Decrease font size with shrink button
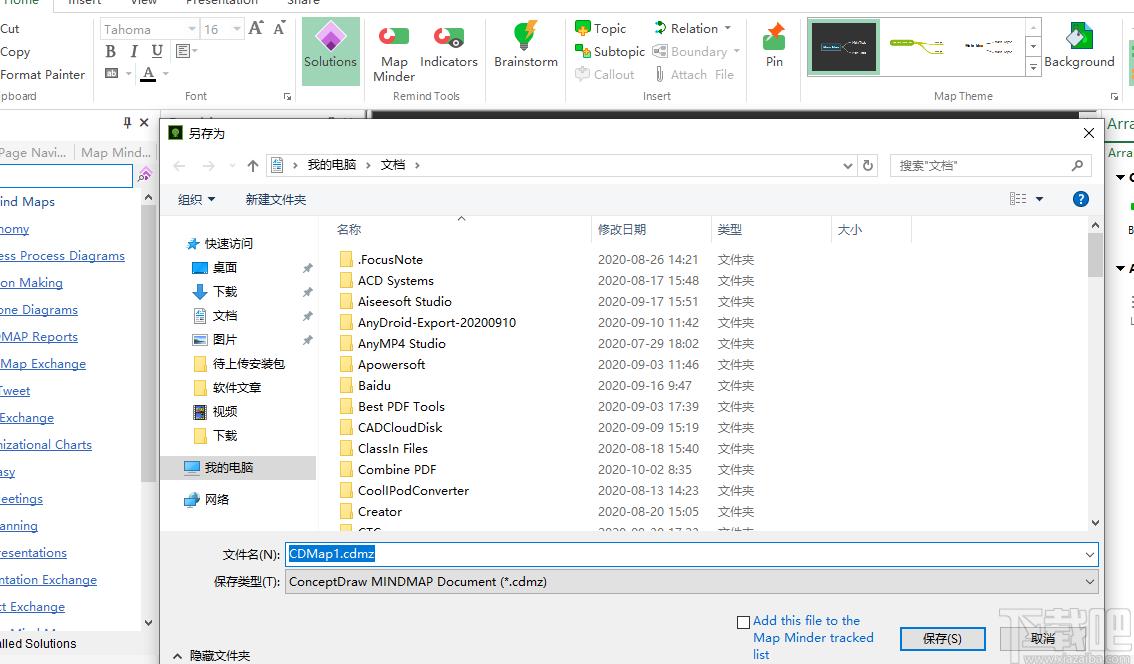Viewport: 1134px width, 664px height. coord(279,28)
